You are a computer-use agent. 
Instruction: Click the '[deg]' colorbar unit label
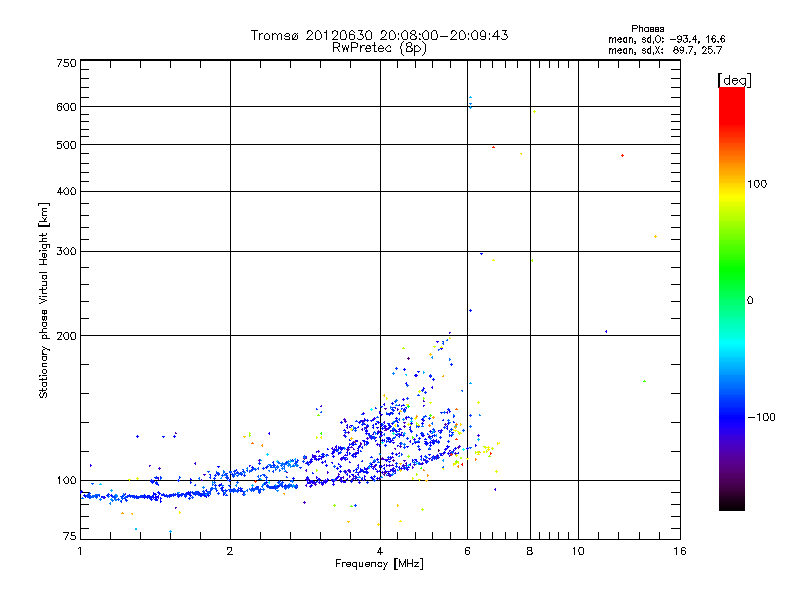tap(734, 80)
